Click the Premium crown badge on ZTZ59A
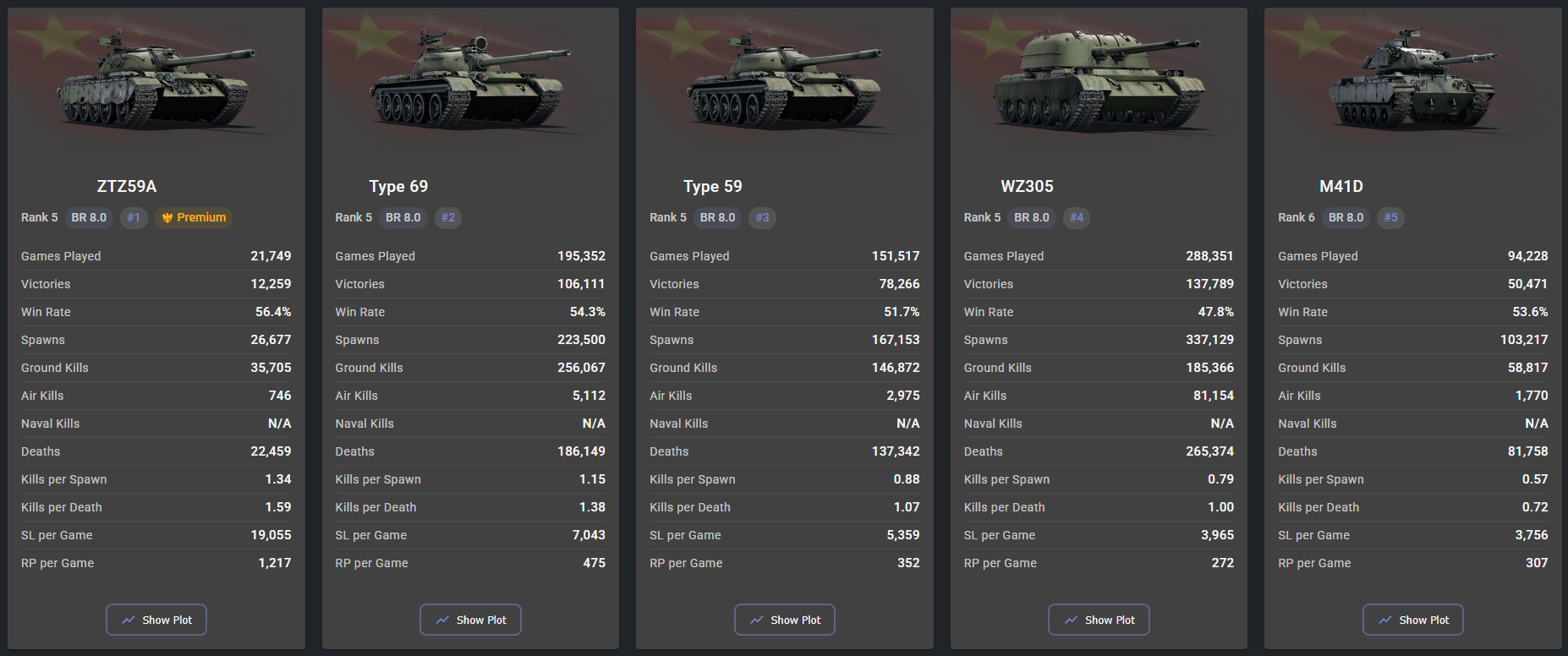The width and height of the screenshot is (1568, 656). (x=194, y=217)
